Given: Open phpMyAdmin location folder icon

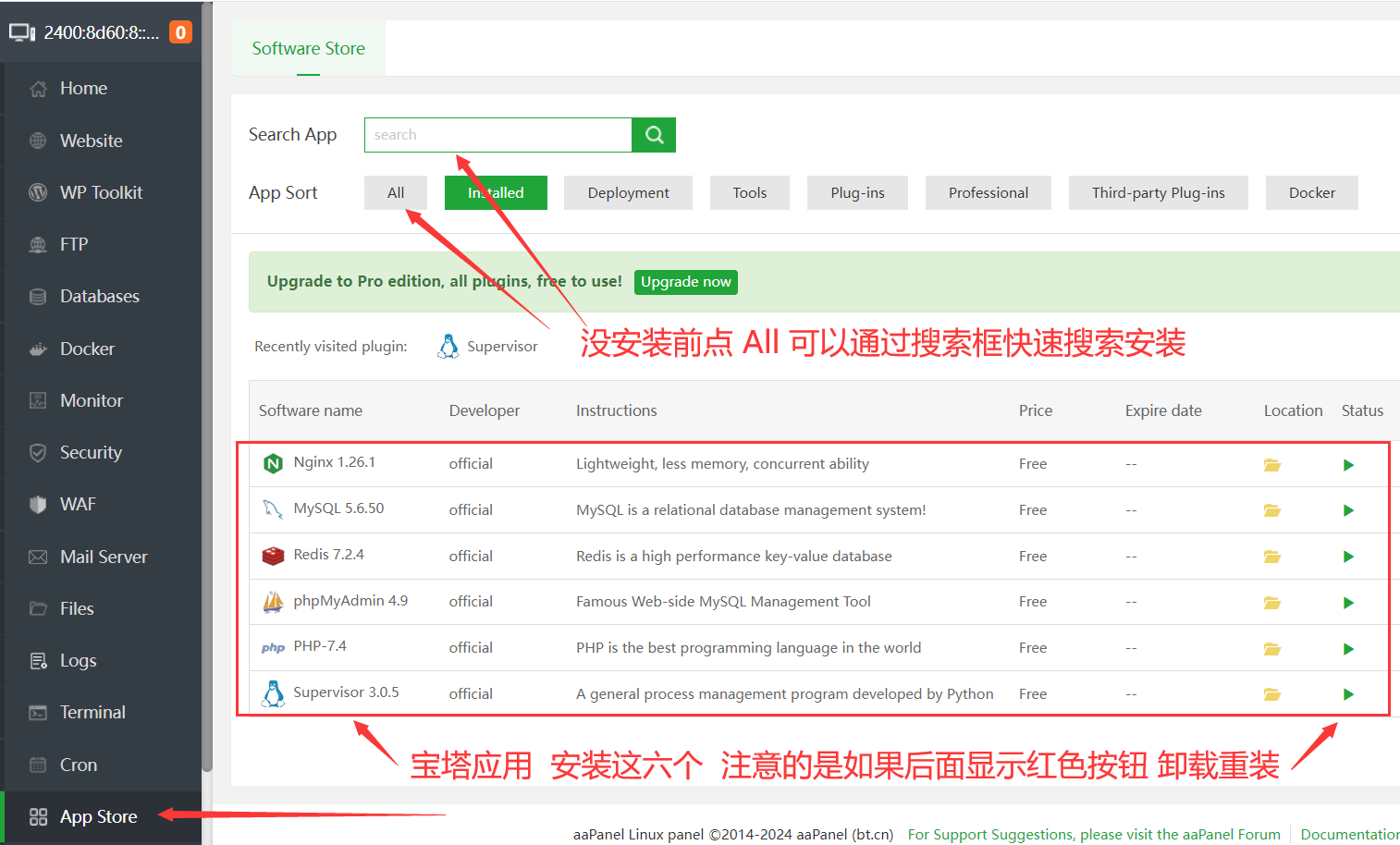Looking at the screenshot, I should point(1272,603).
